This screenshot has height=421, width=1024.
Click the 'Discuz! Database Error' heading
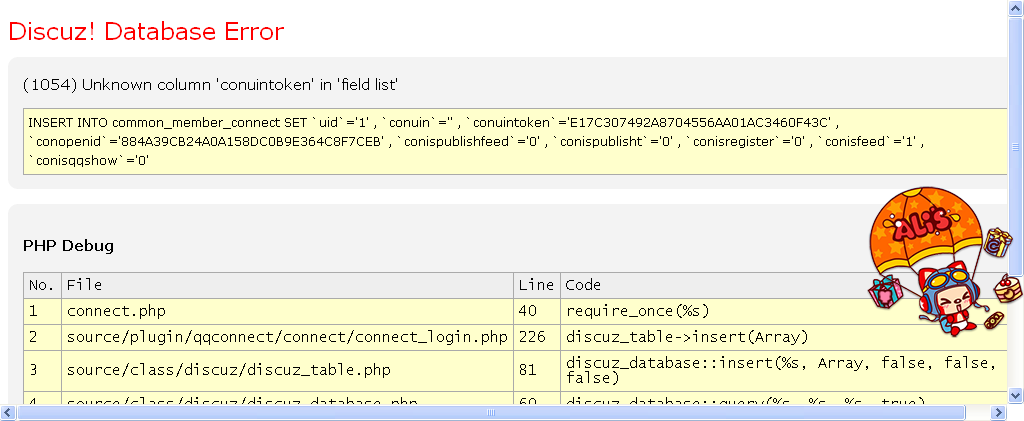click(x=146, y=32)
